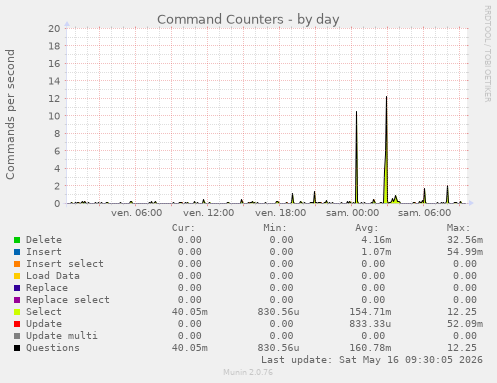
Task: Click the 'Delete' legend label
Action: pos(44,240)
